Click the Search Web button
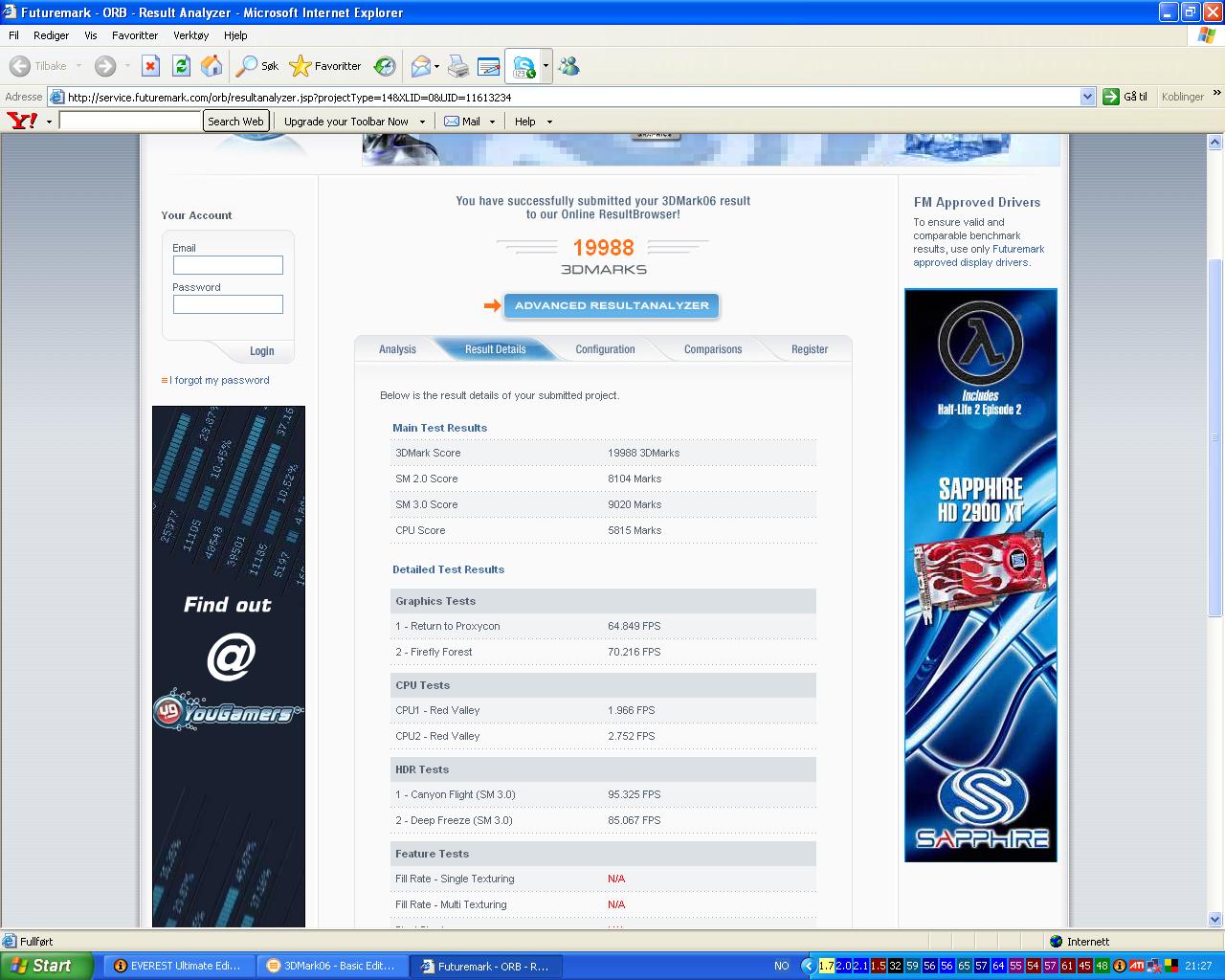Viewport: 1225px width, 980px height. pos(235,122)
